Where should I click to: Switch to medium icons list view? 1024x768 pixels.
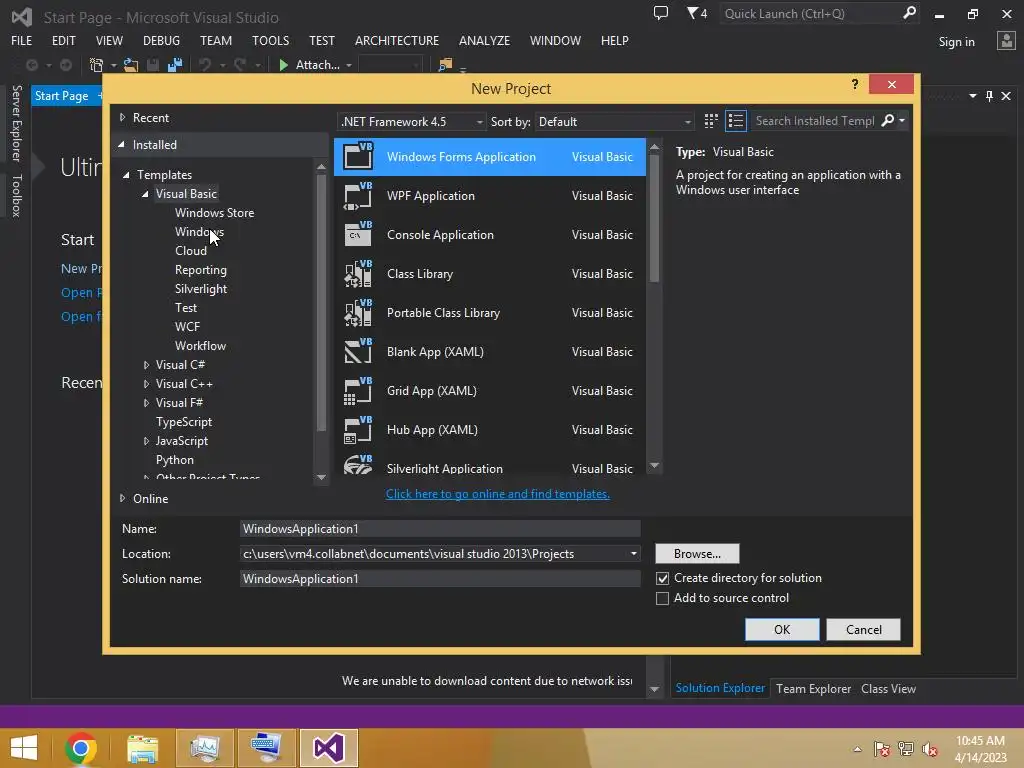(x=736, y=121)
